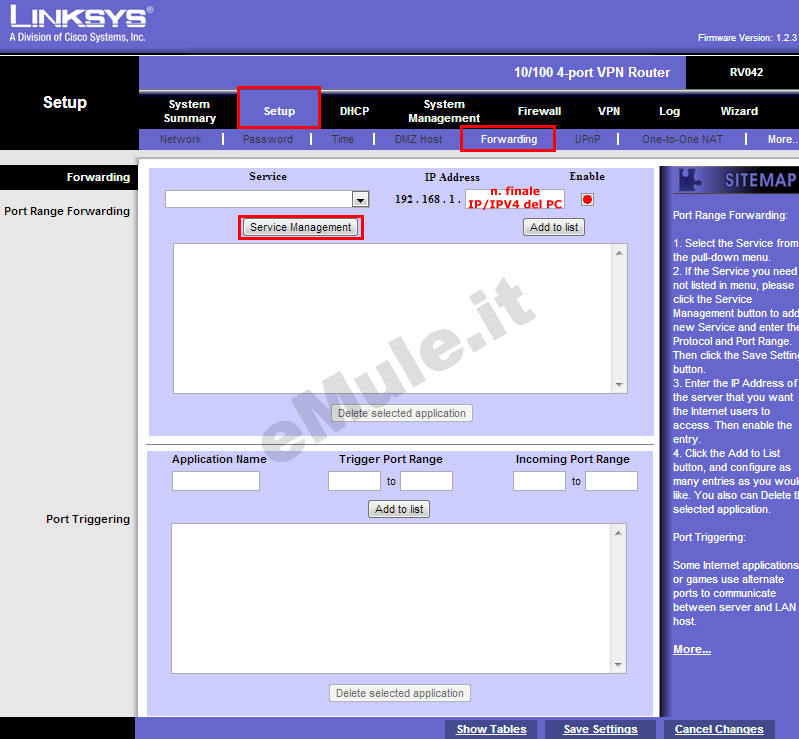This screenshot has height=739, width=799.
Task: Focus the Incoming Port Range start field
Action: click(540, 481)
